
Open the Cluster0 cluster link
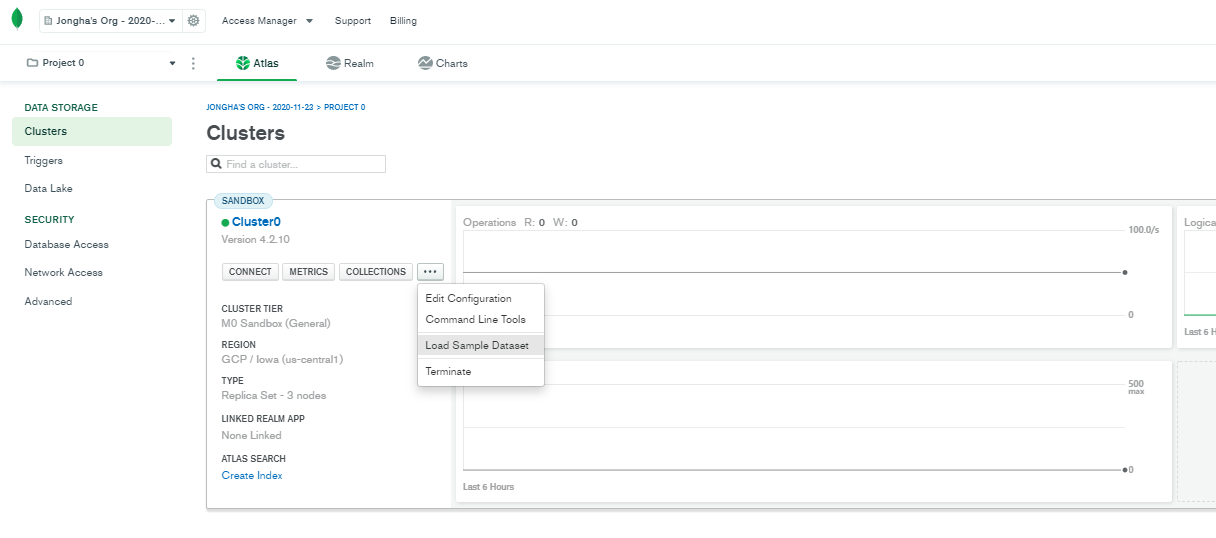(256, 222)
